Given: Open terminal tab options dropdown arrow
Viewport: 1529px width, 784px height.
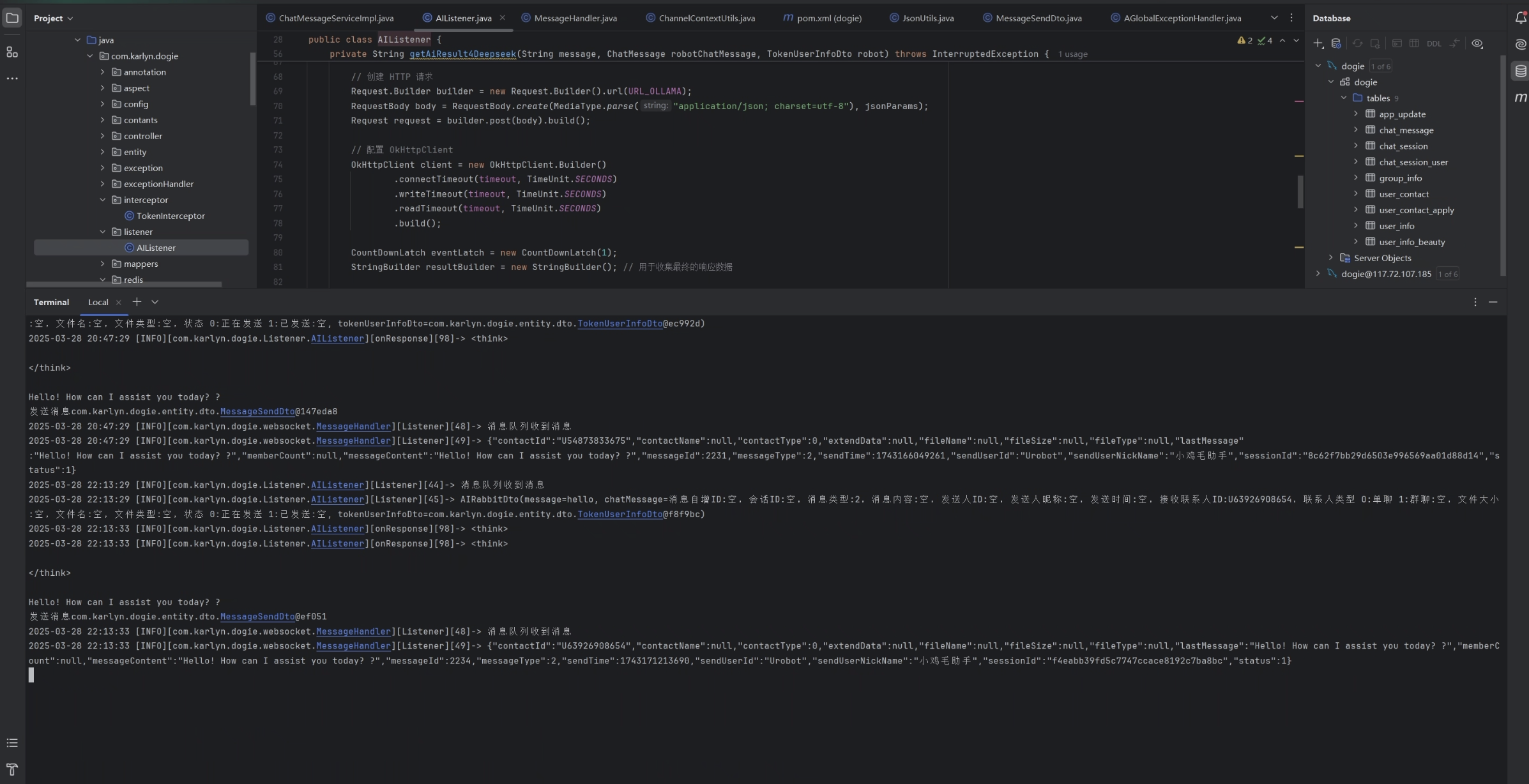Looking at the screenshot, I should [155, 302].
